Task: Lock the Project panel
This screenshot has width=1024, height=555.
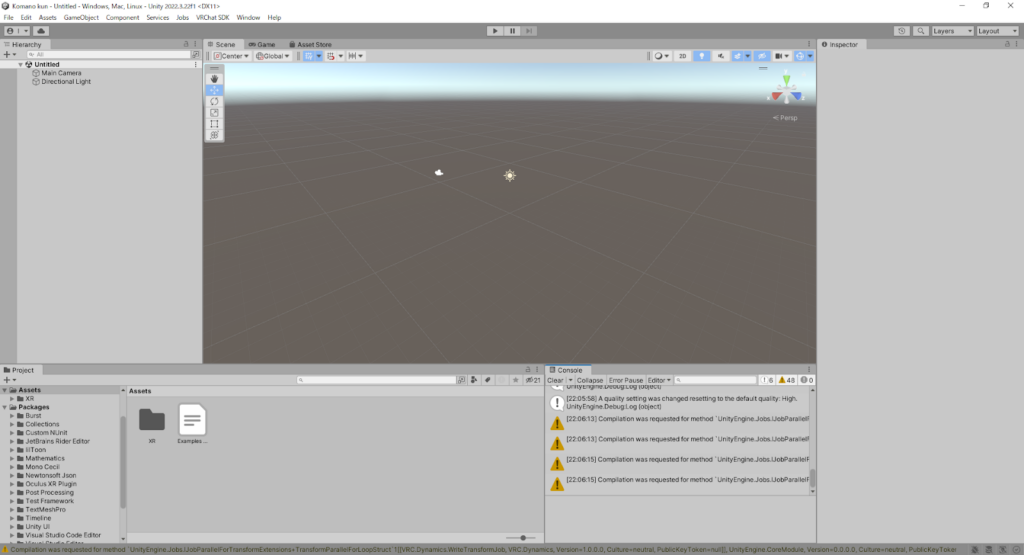Action: coord(528,370)
